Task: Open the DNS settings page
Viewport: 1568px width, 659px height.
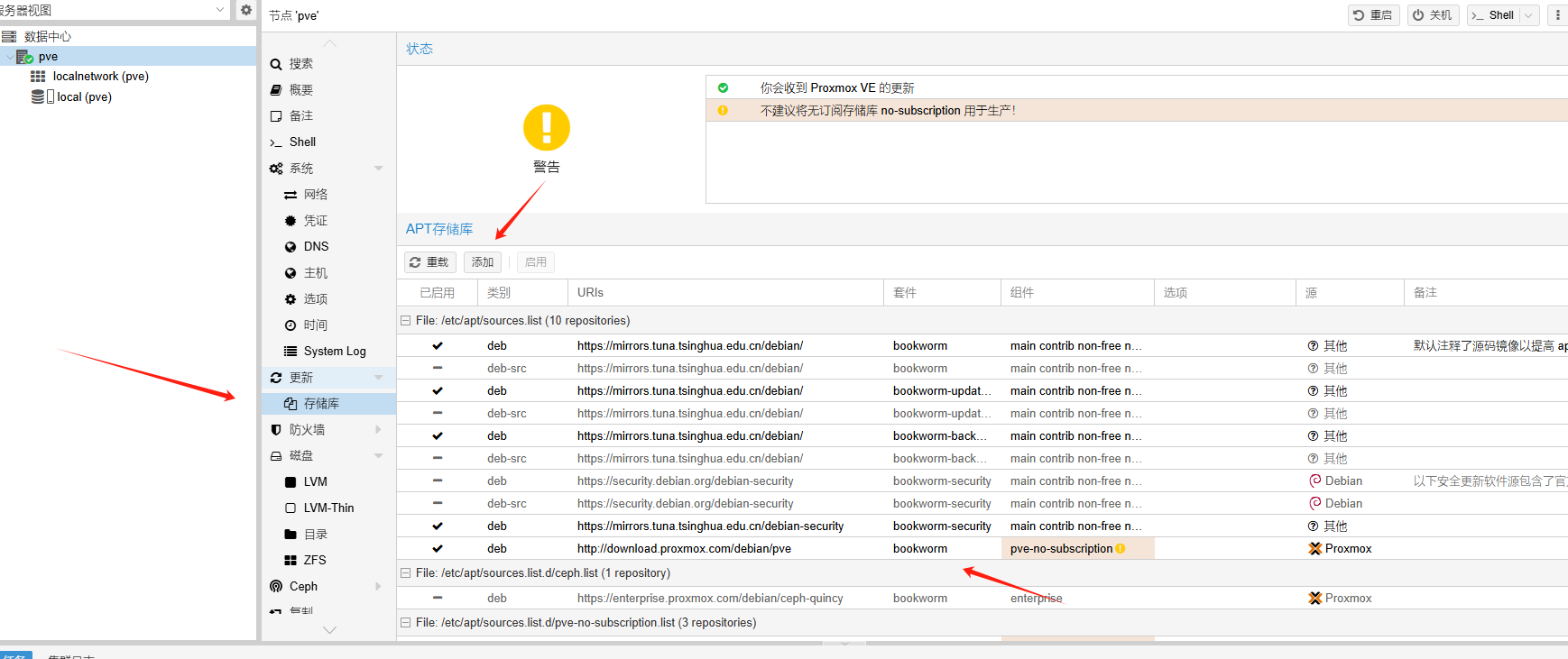Action: click(316, 247)
